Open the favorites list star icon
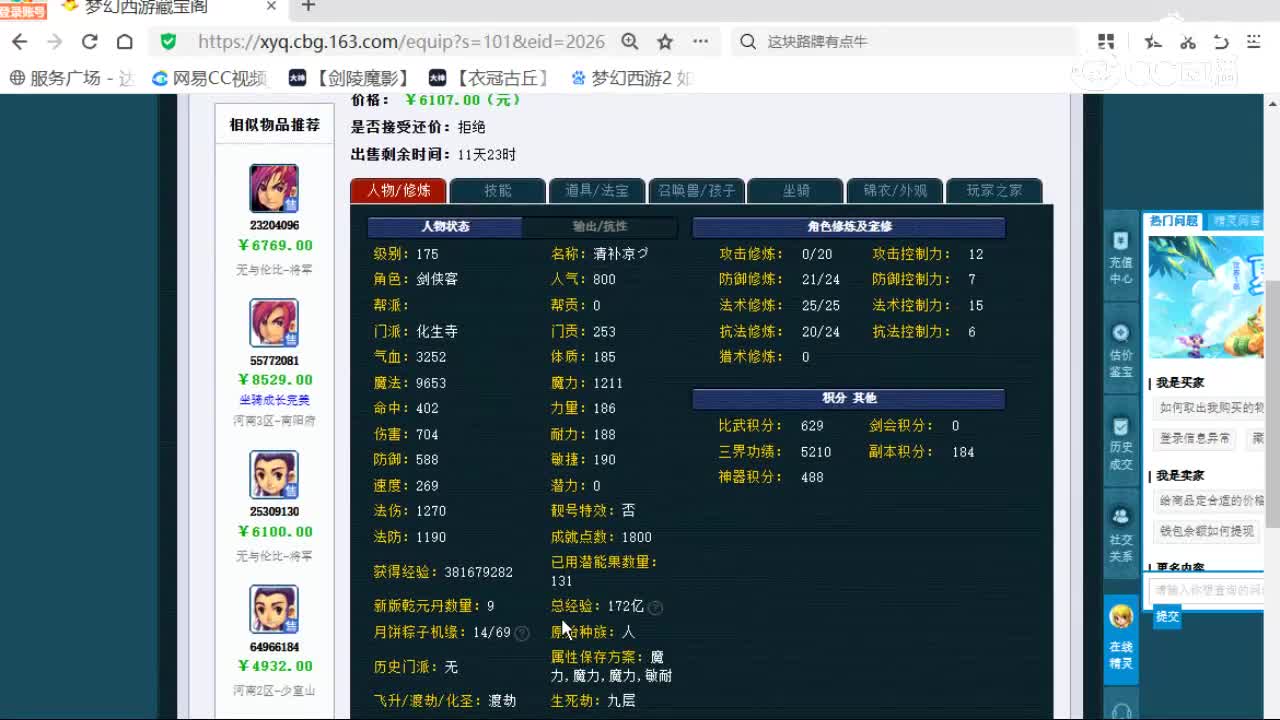This screenshot has height=720, width=1280. pyautogui.click(x=1153, y=42)
